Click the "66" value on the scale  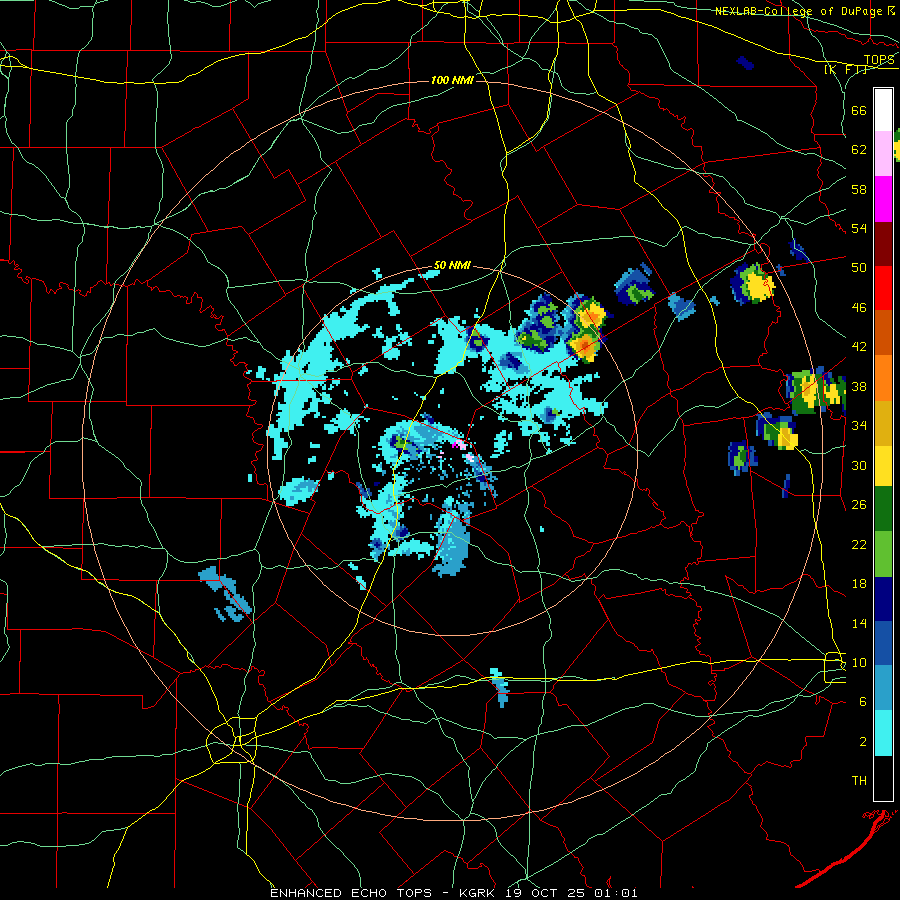coord(859,110)
